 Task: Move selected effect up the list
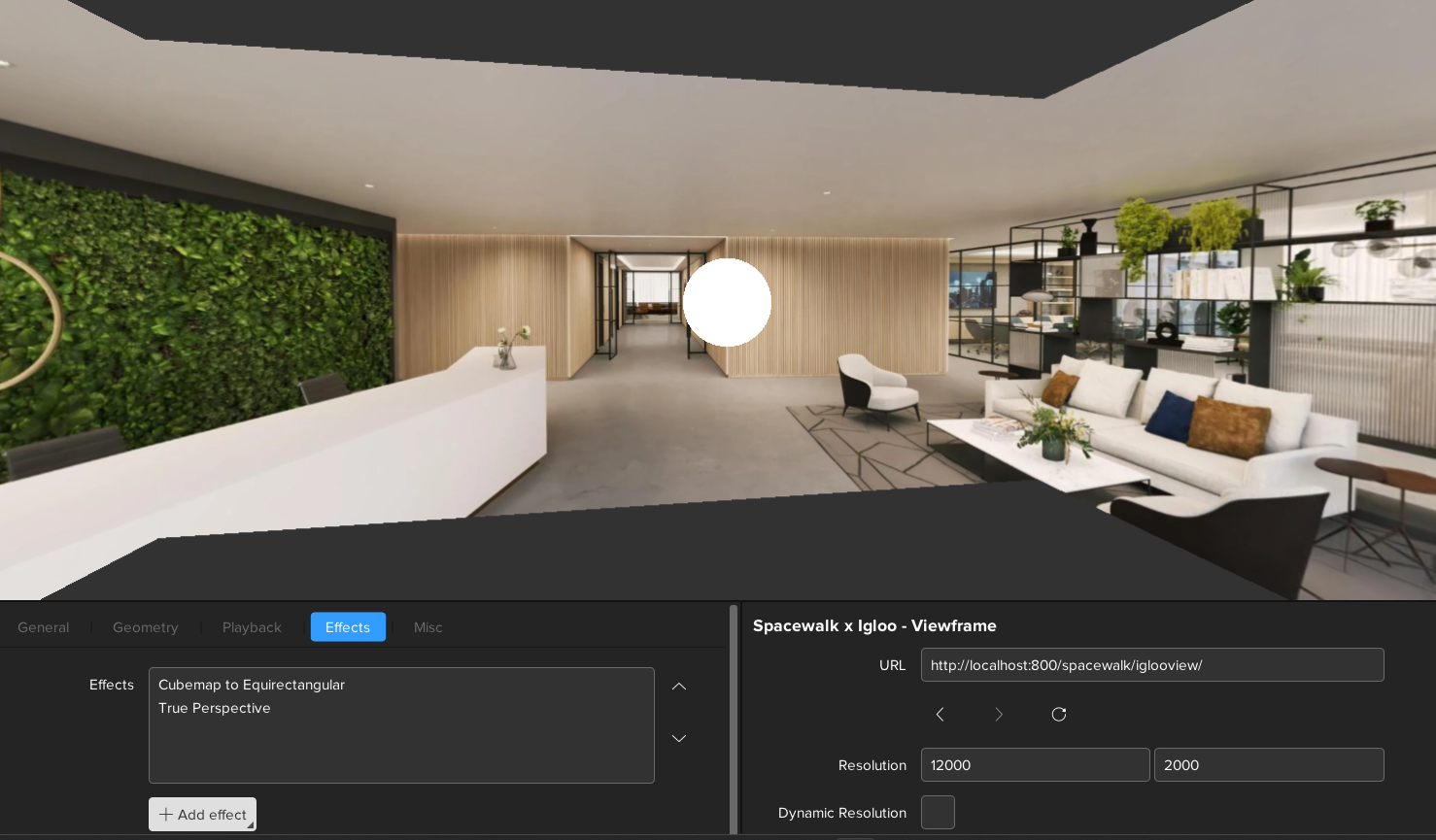679,687
